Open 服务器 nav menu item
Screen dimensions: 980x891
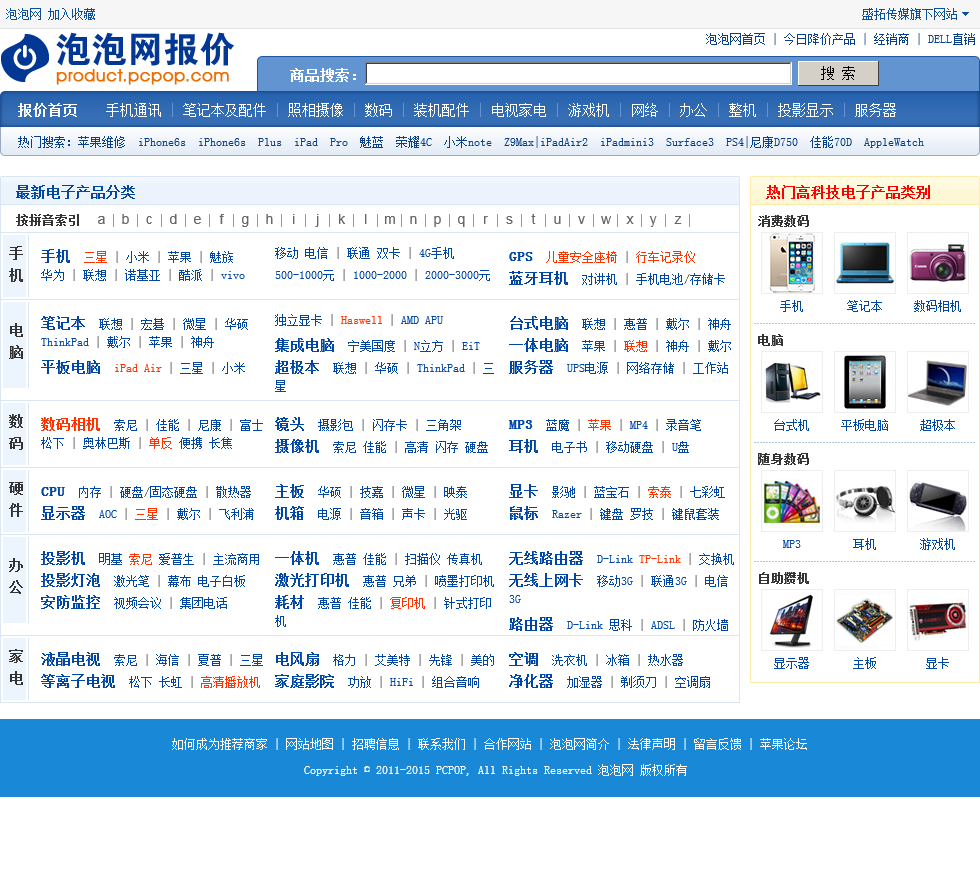(875, 111)
